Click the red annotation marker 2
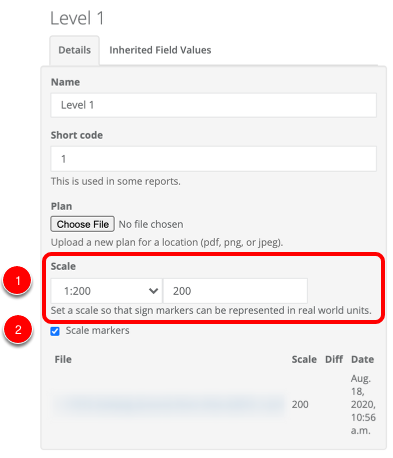 click(18, 329)
